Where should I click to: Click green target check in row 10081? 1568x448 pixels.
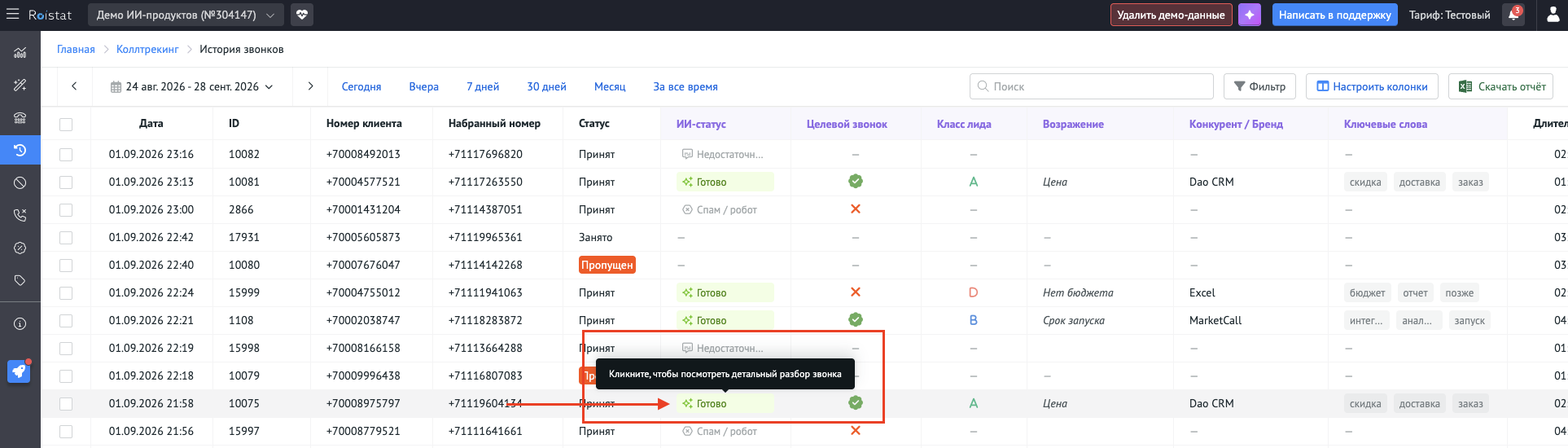tap(856, 182)
